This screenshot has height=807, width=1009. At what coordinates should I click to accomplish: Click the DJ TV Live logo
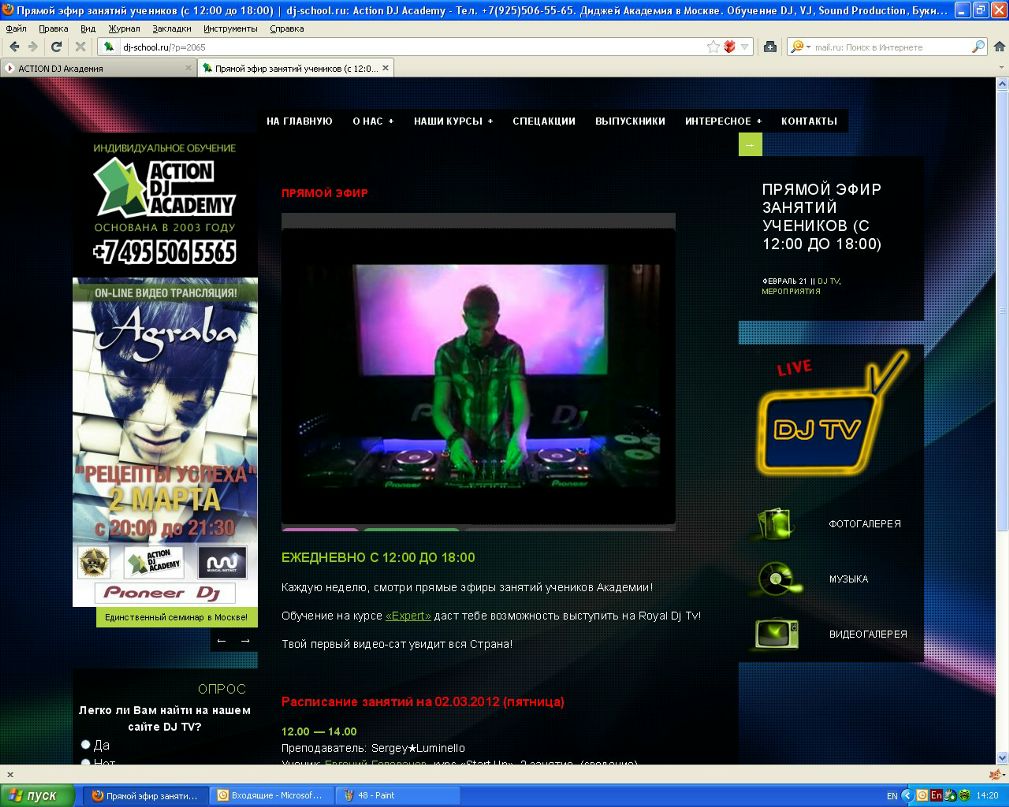point(831,415)
